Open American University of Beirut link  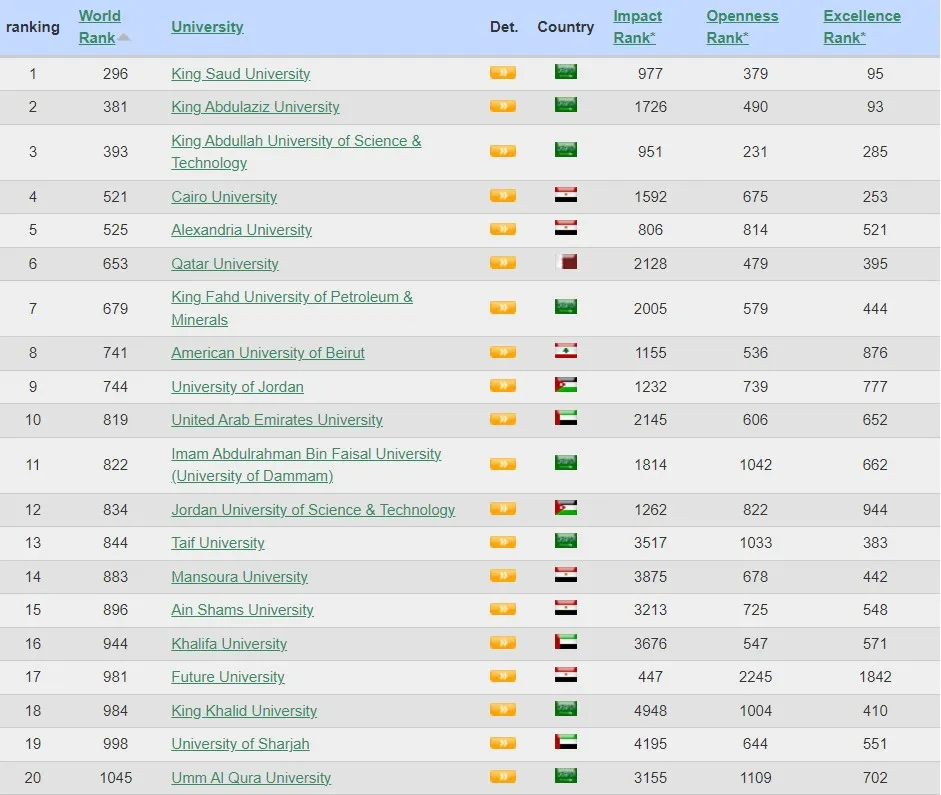click(x=268, y=353)
